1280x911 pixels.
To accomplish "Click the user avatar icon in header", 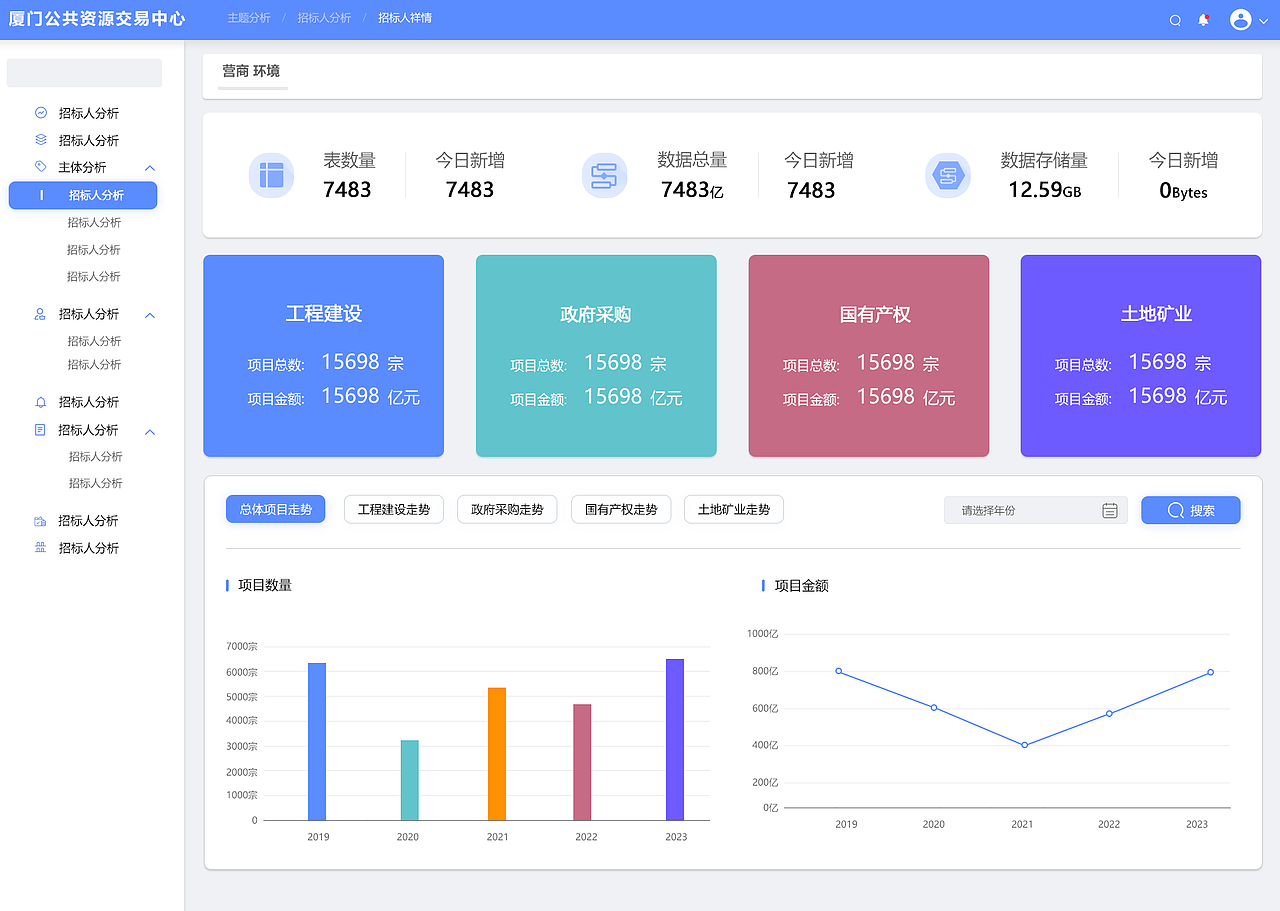I will click(1241, 19).
